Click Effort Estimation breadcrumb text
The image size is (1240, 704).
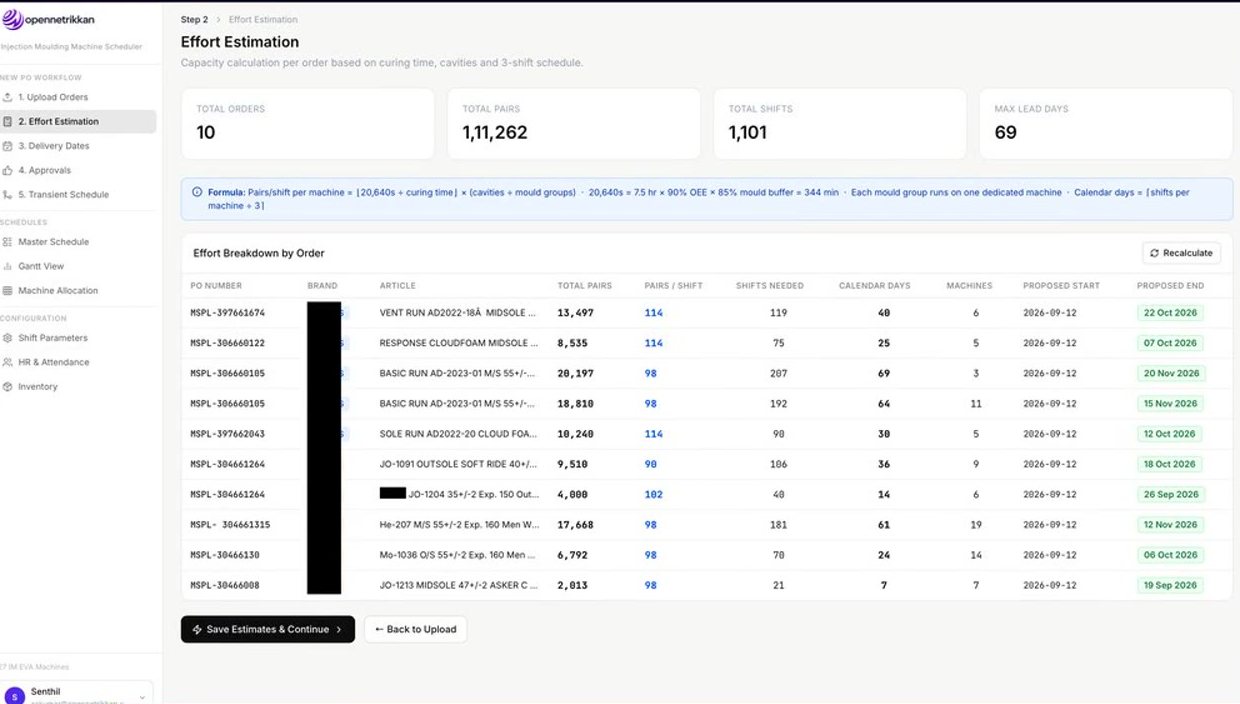[263, 19]
